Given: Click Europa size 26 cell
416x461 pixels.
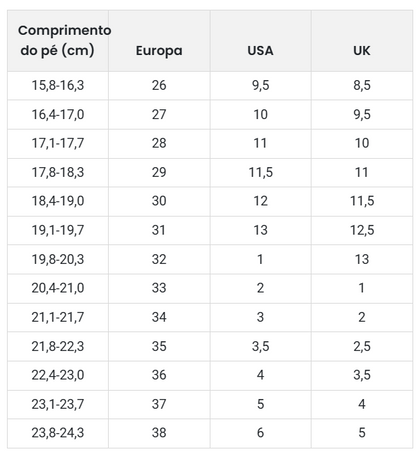Looking at the screenshot, I should click(159, 85).
